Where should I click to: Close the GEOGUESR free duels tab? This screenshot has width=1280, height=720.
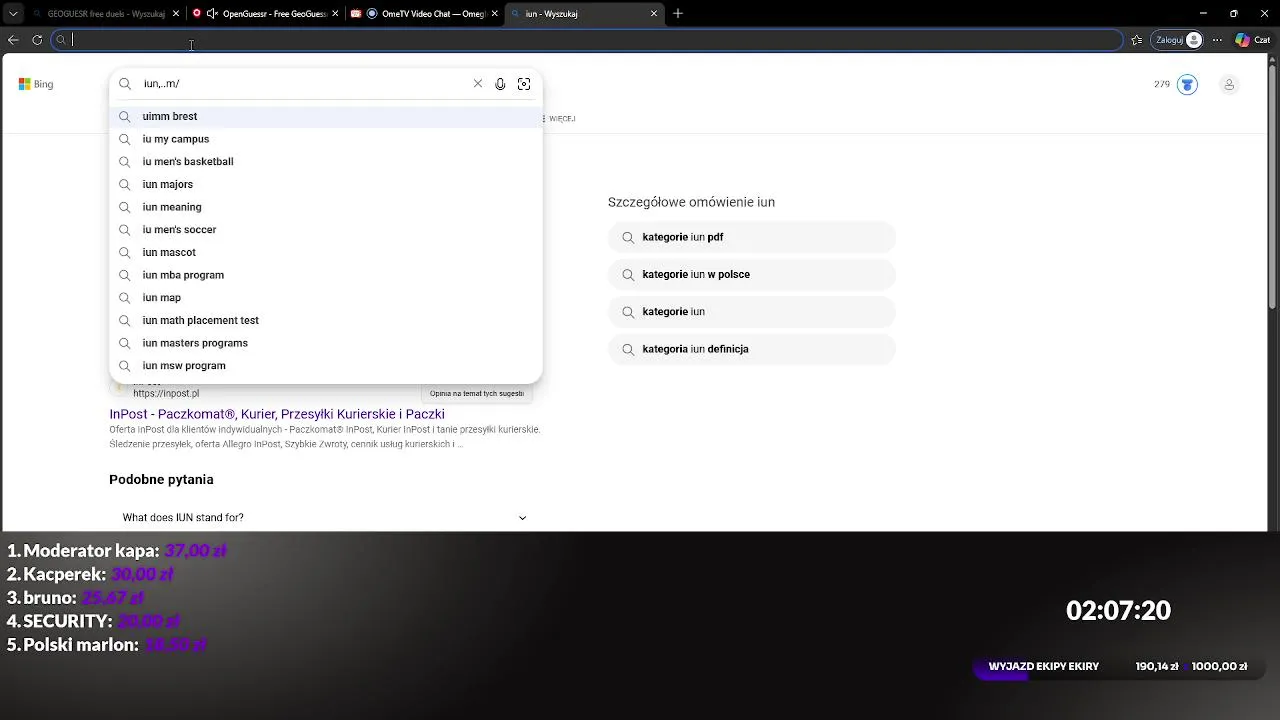click(x=175, y=14)
